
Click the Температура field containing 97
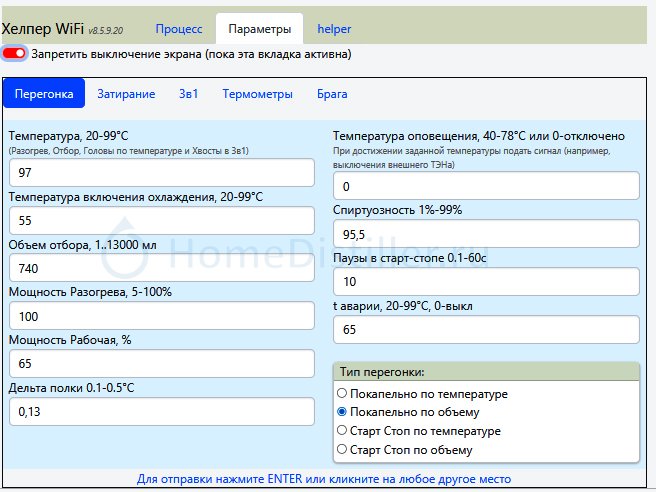(160, 173)
